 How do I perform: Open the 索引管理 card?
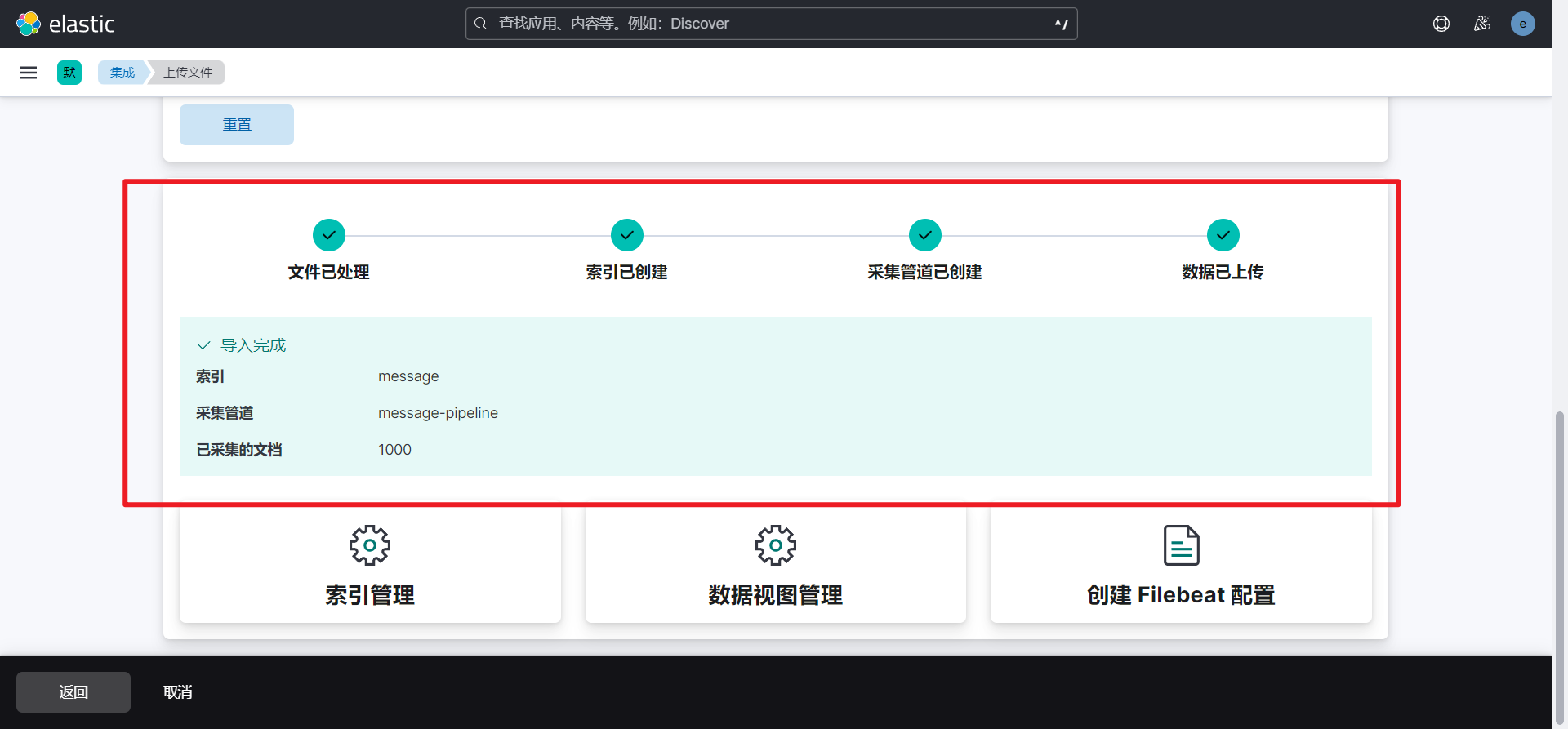[x=370, y=565]
